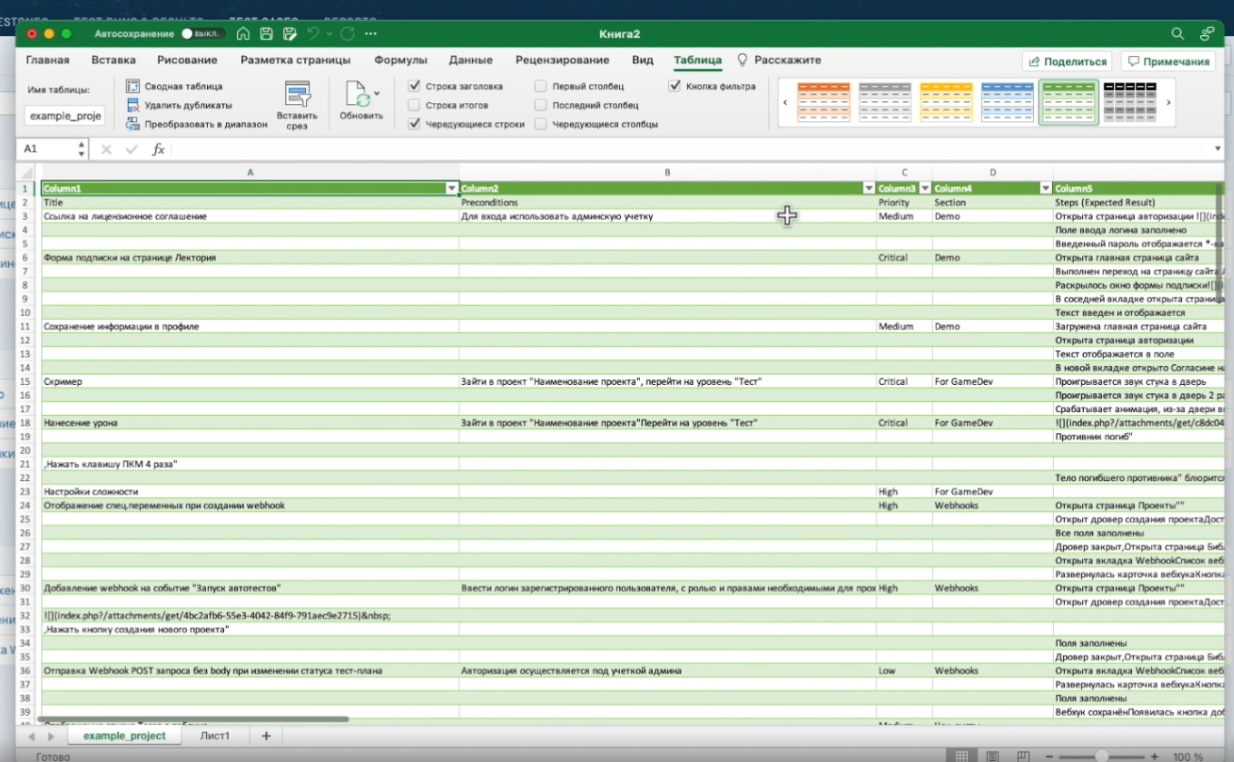
Task: Uncheck Строка заголовка checkbox
Action: point(415,86)
